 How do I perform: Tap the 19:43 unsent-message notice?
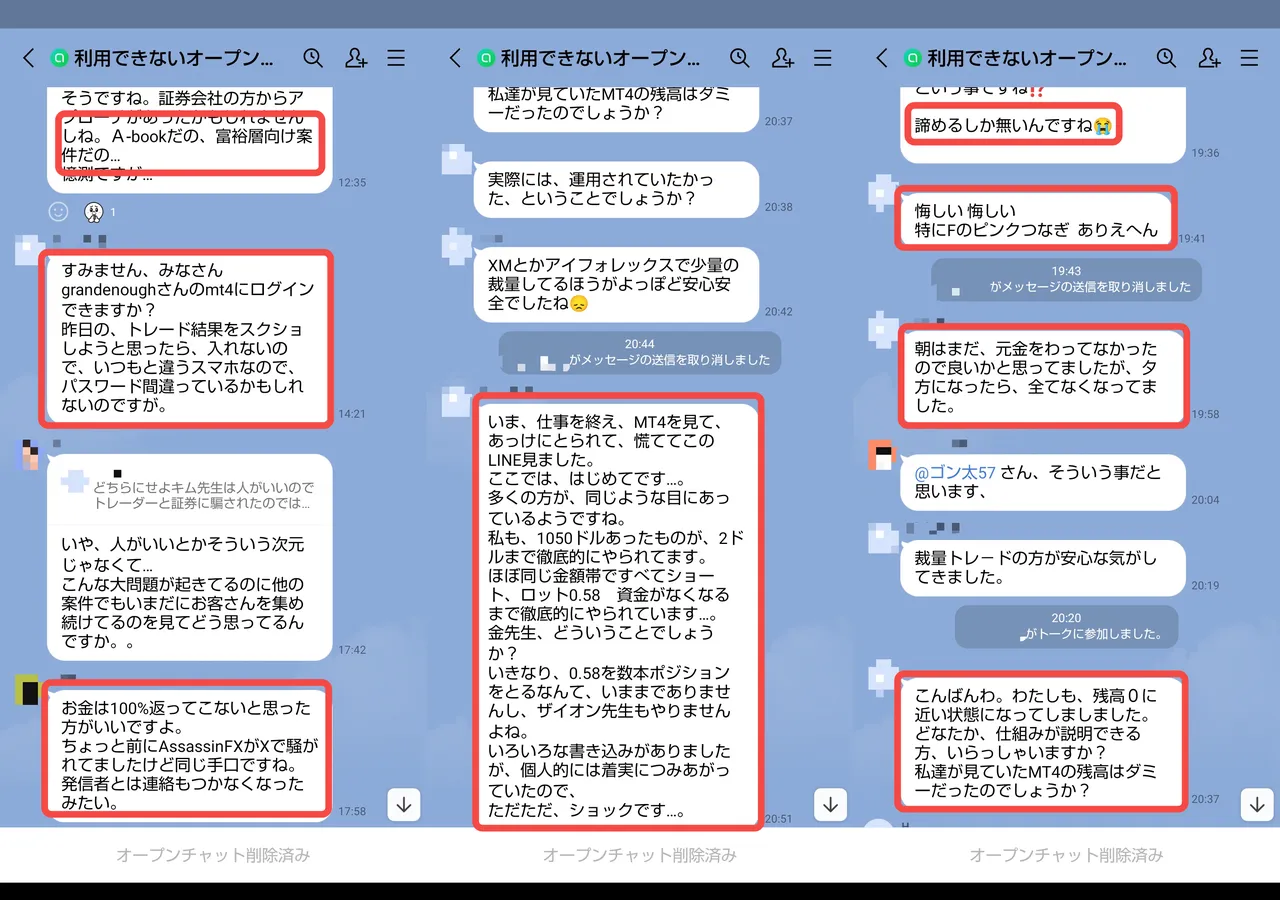(x=1066, y=278)
